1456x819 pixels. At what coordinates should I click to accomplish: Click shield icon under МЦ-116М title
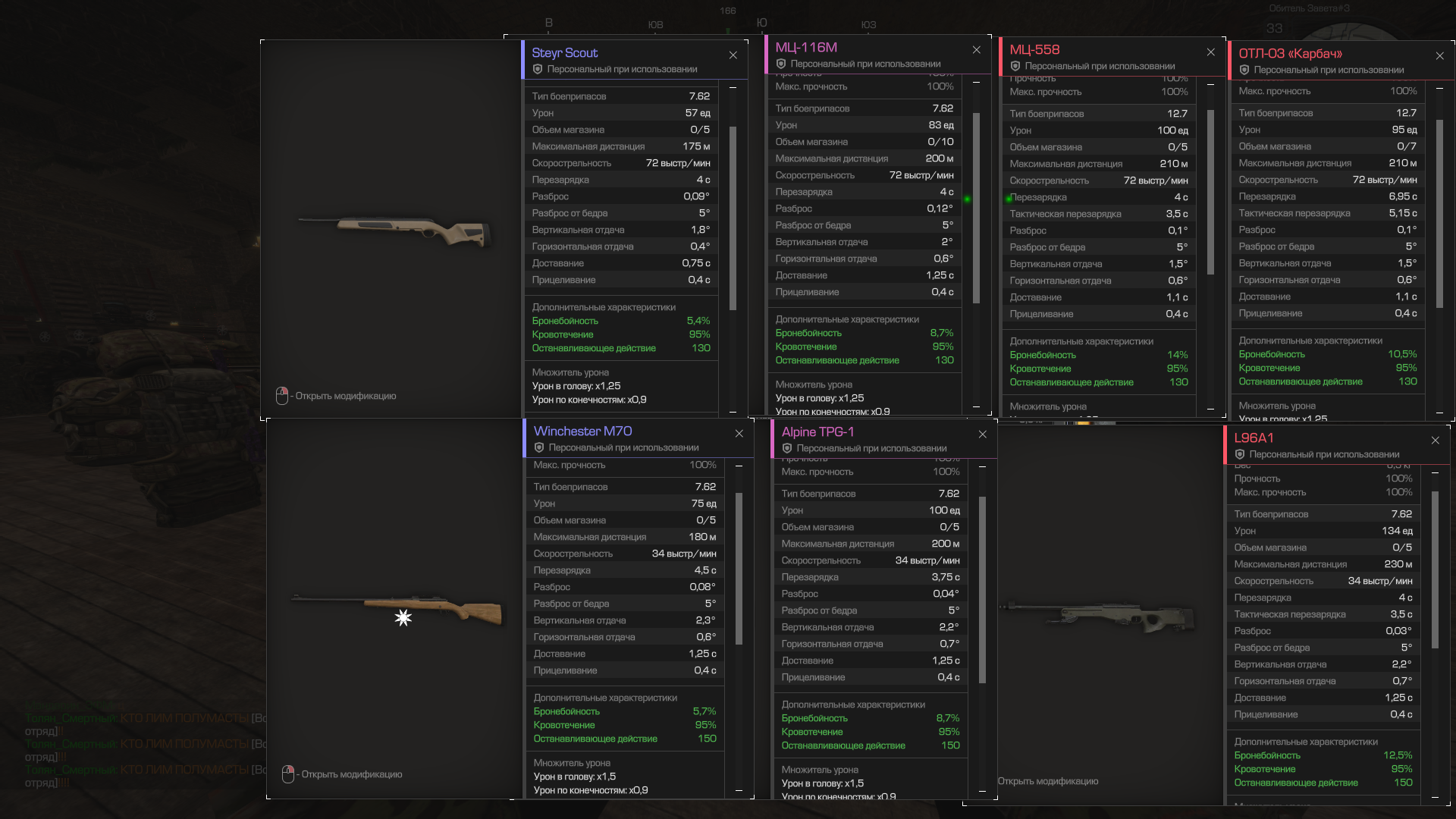(781, 64)
